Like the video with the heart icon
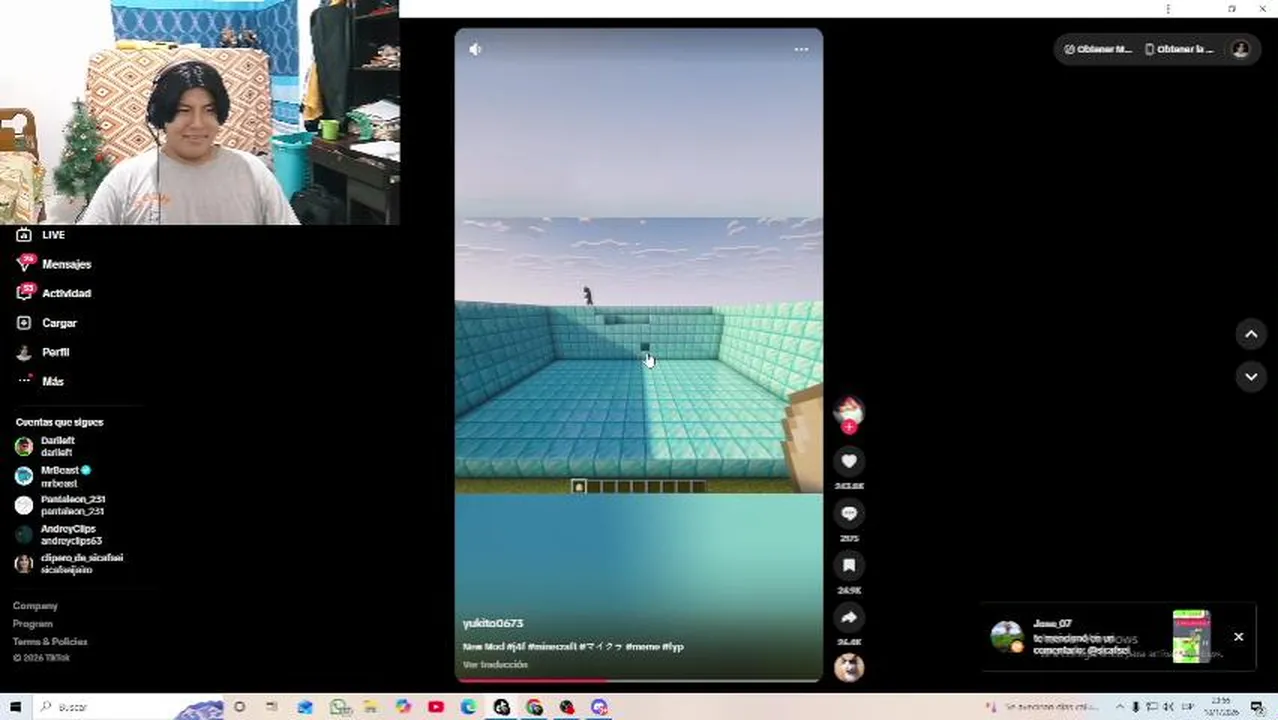1278x720 pixels. (849, 461)
